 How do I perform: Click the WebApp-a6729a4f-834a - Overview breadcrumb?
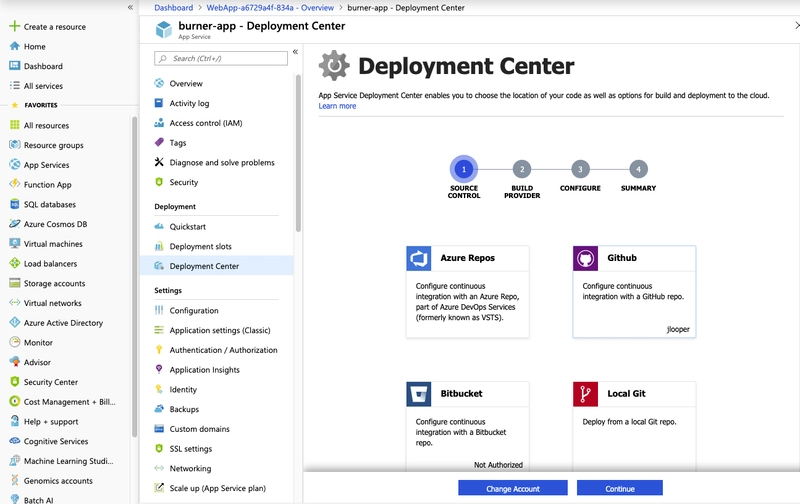tap(270, 8)
